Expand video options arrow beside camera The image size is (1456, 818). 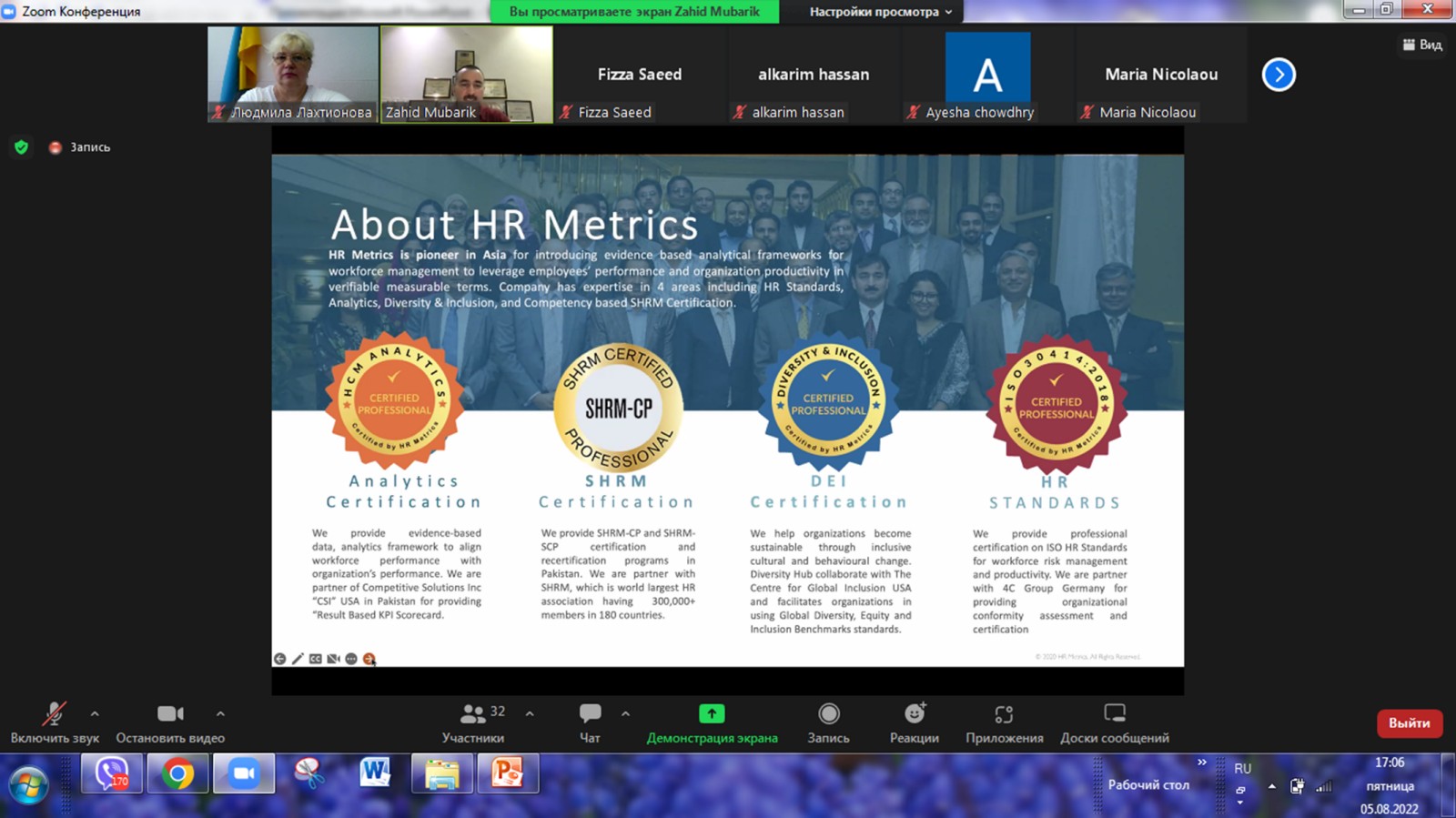(x=220, y=714)
